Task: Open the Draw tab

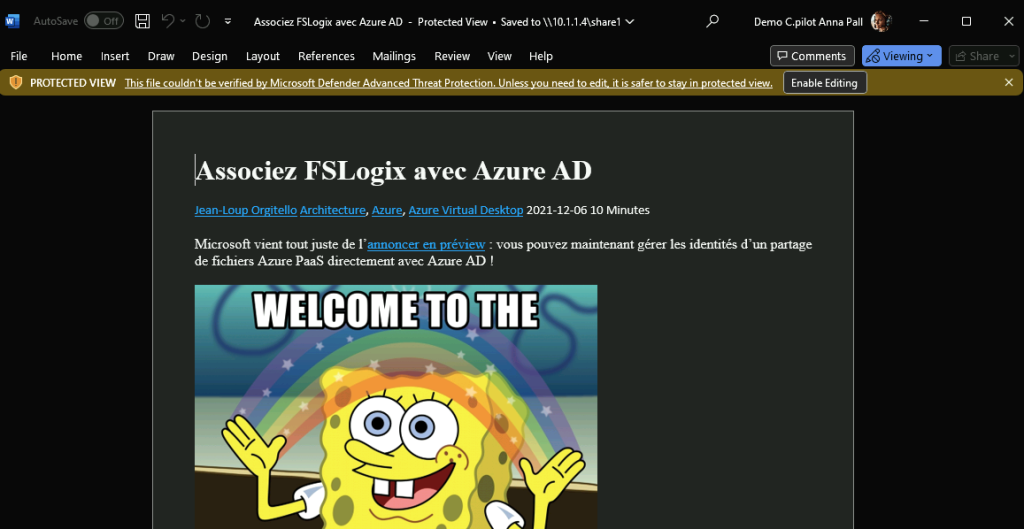Action: coord(161,56)
